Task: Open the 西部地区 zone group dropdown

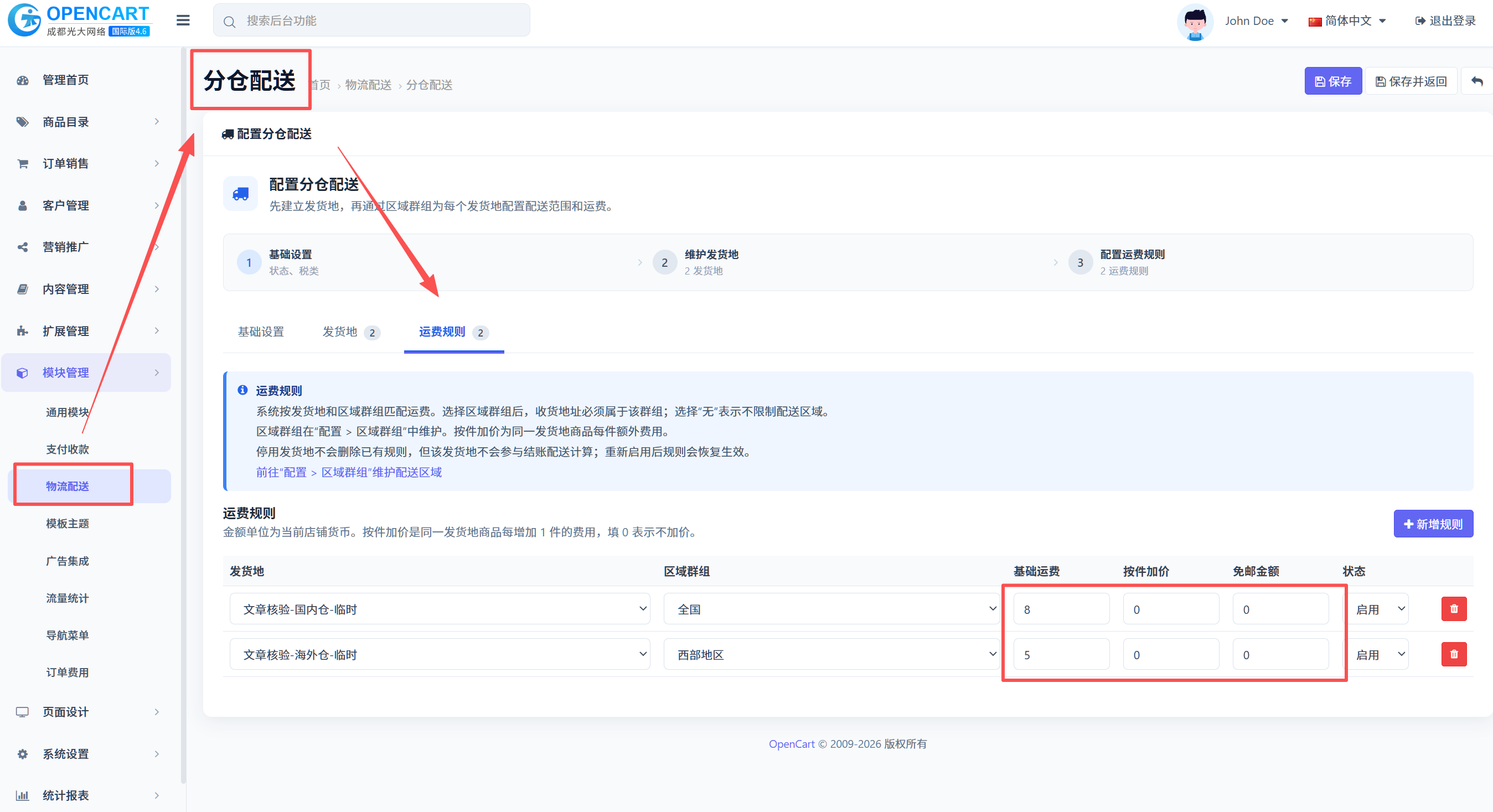Action: [x=831, y=654]
